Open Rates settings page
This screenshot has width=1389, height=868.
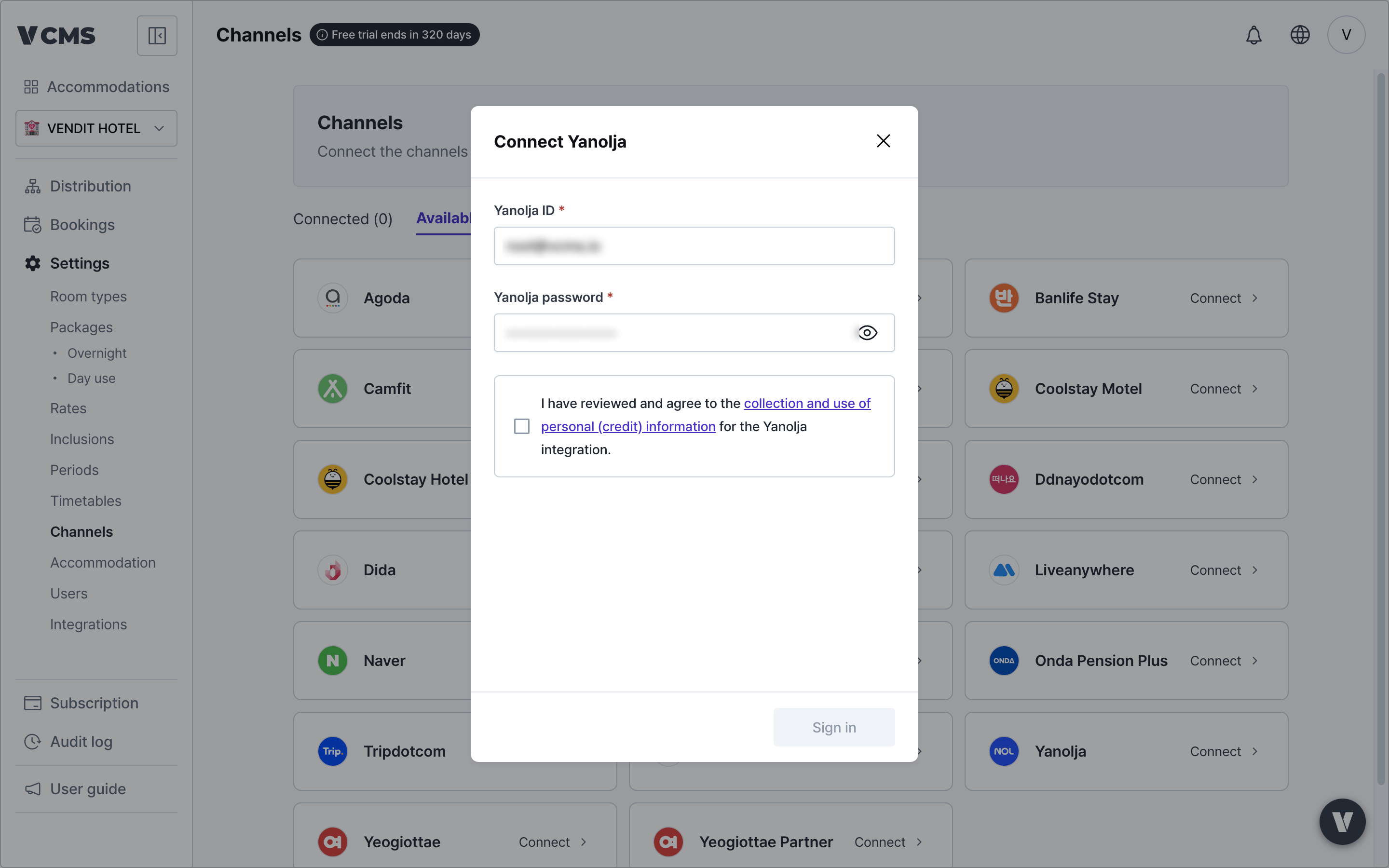pyautogui.click(x=68, y=408)
